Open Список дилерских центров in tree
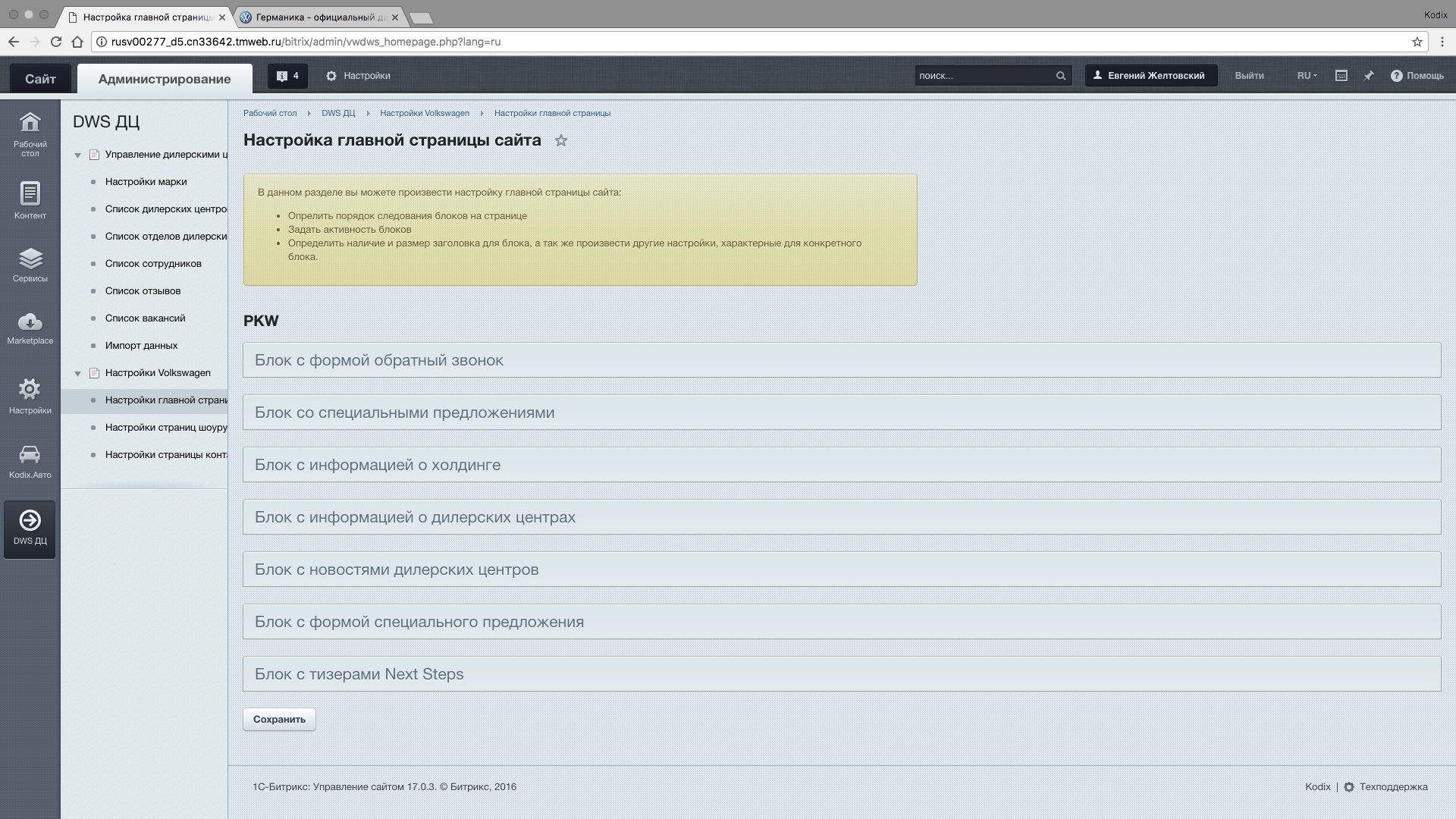The image size is (1456, 819). pos(166,209)
